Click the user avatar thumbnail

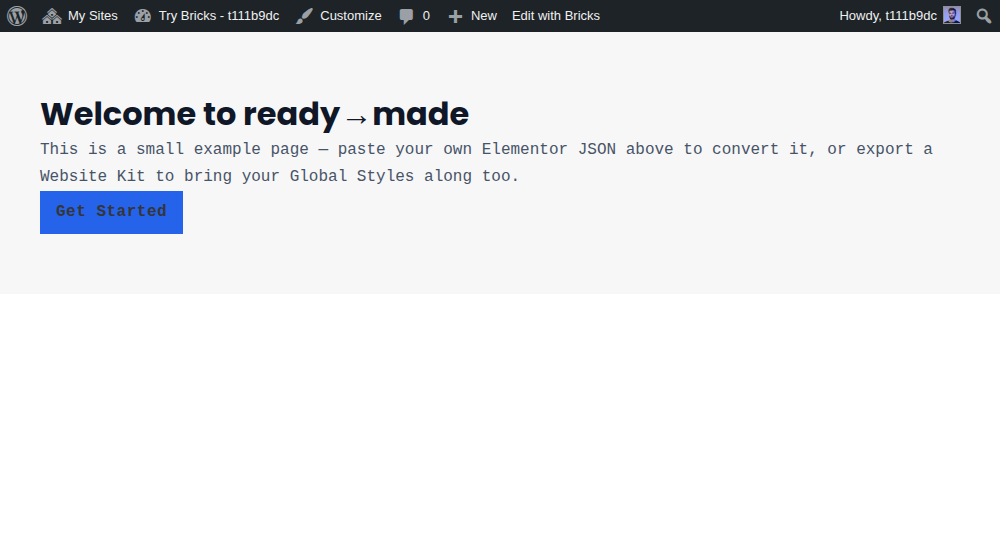tap(952, 15)
